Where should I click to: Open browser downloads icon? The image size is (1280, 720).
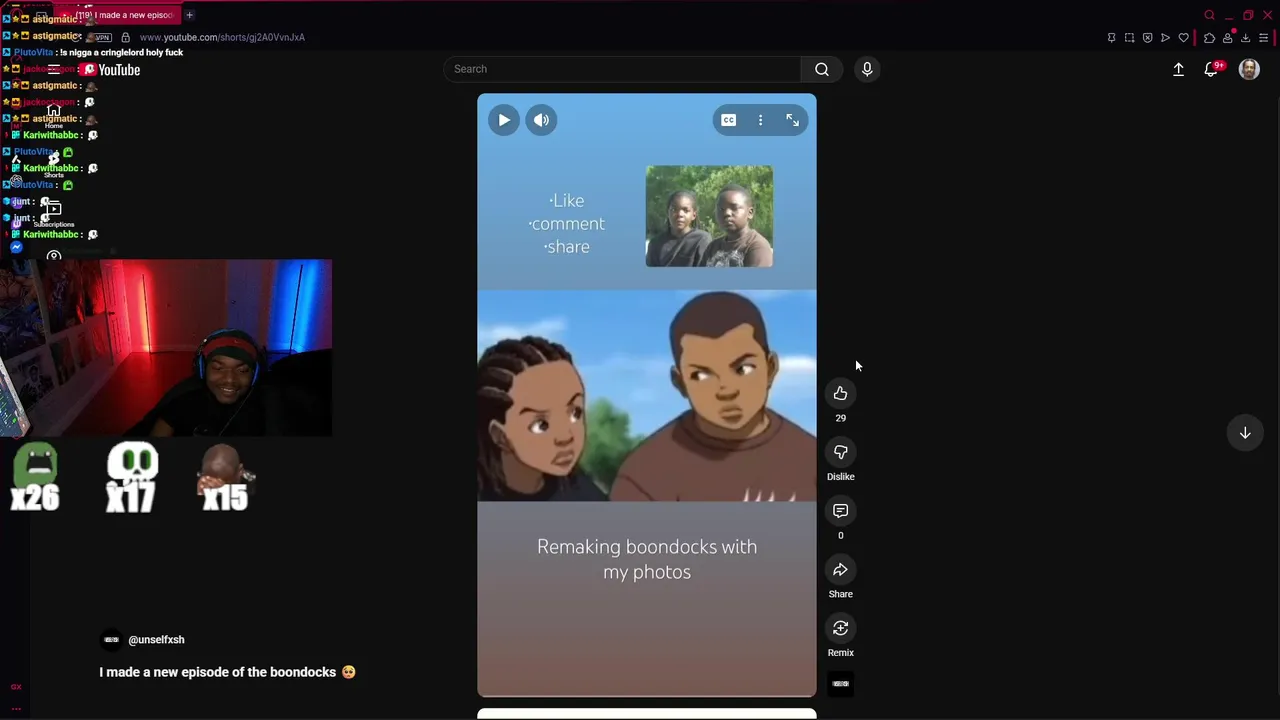pos(1245,38)
